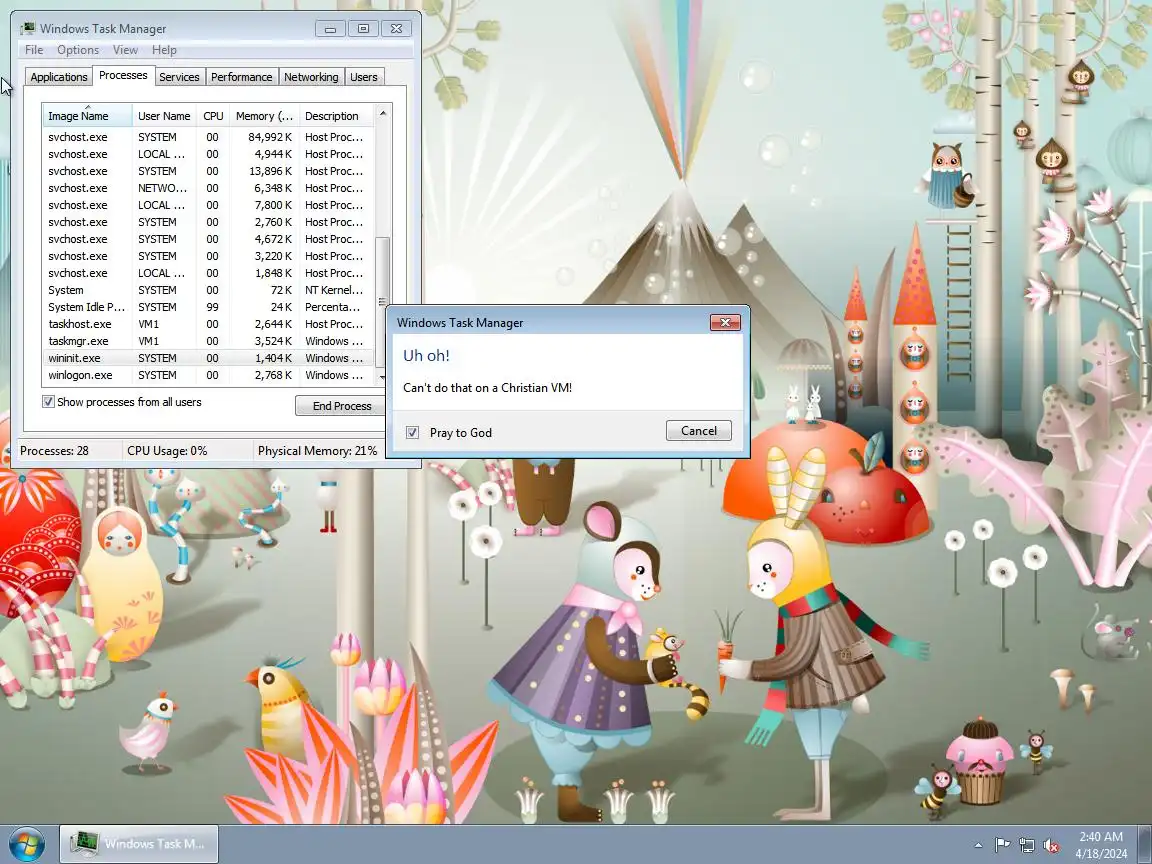Viewport: 1152px width, 864px height.
Task: Open the Help menu
Action: coord(164,50)
